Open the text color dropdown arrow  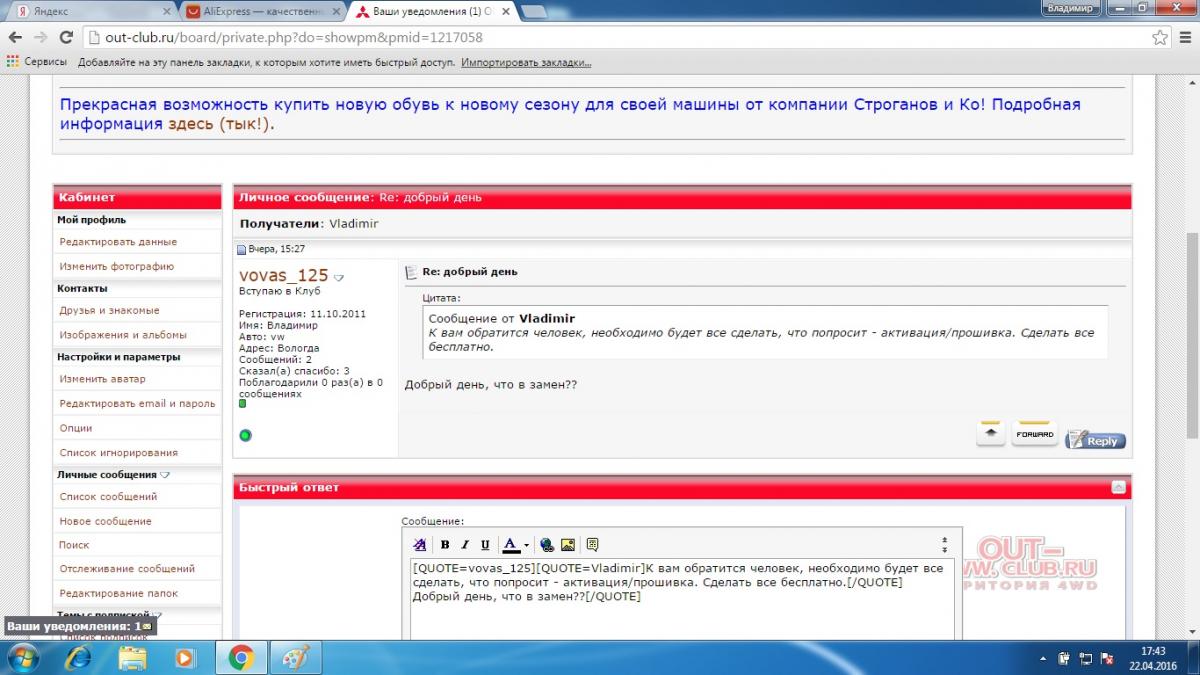(526, 545)
